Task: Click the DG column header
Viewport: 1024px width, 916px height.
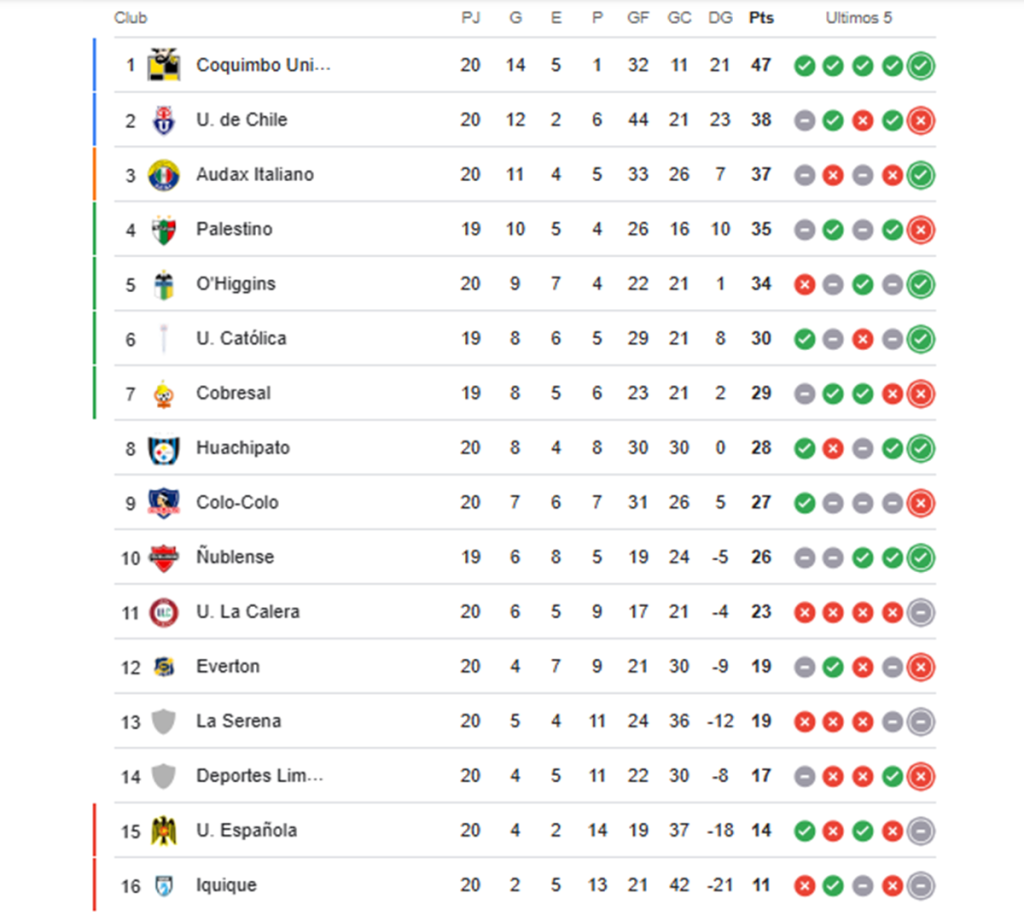Action: tap(720, 18)
